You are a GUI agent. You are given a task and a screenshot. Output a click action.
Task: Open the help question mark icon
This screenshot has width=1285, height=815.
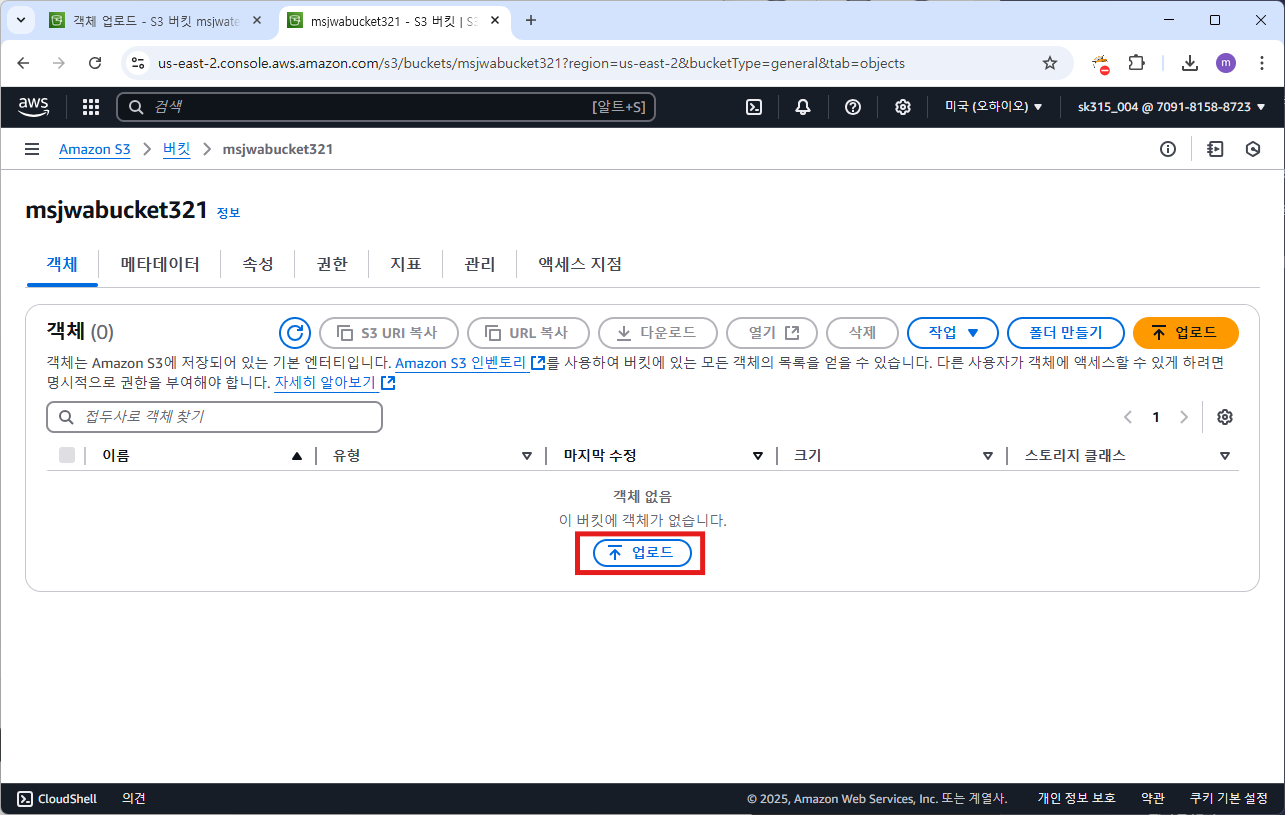853,107
